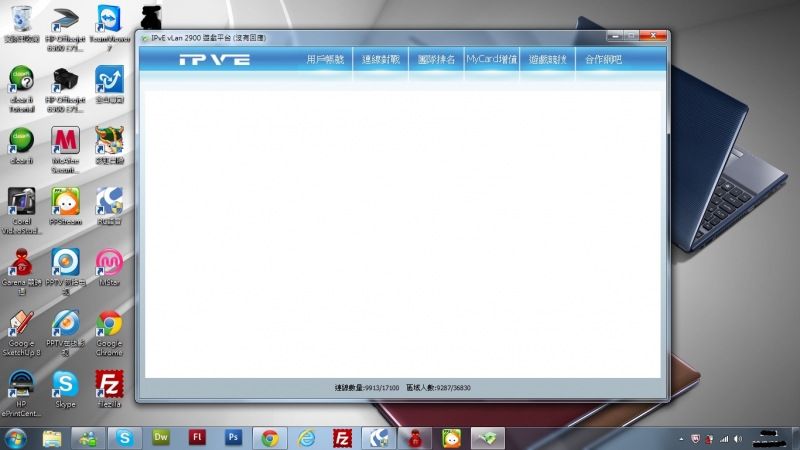The width and height of the screenshot is (800, 450).
Task: Open Skype from the taskbar
Action: [124, 438]
